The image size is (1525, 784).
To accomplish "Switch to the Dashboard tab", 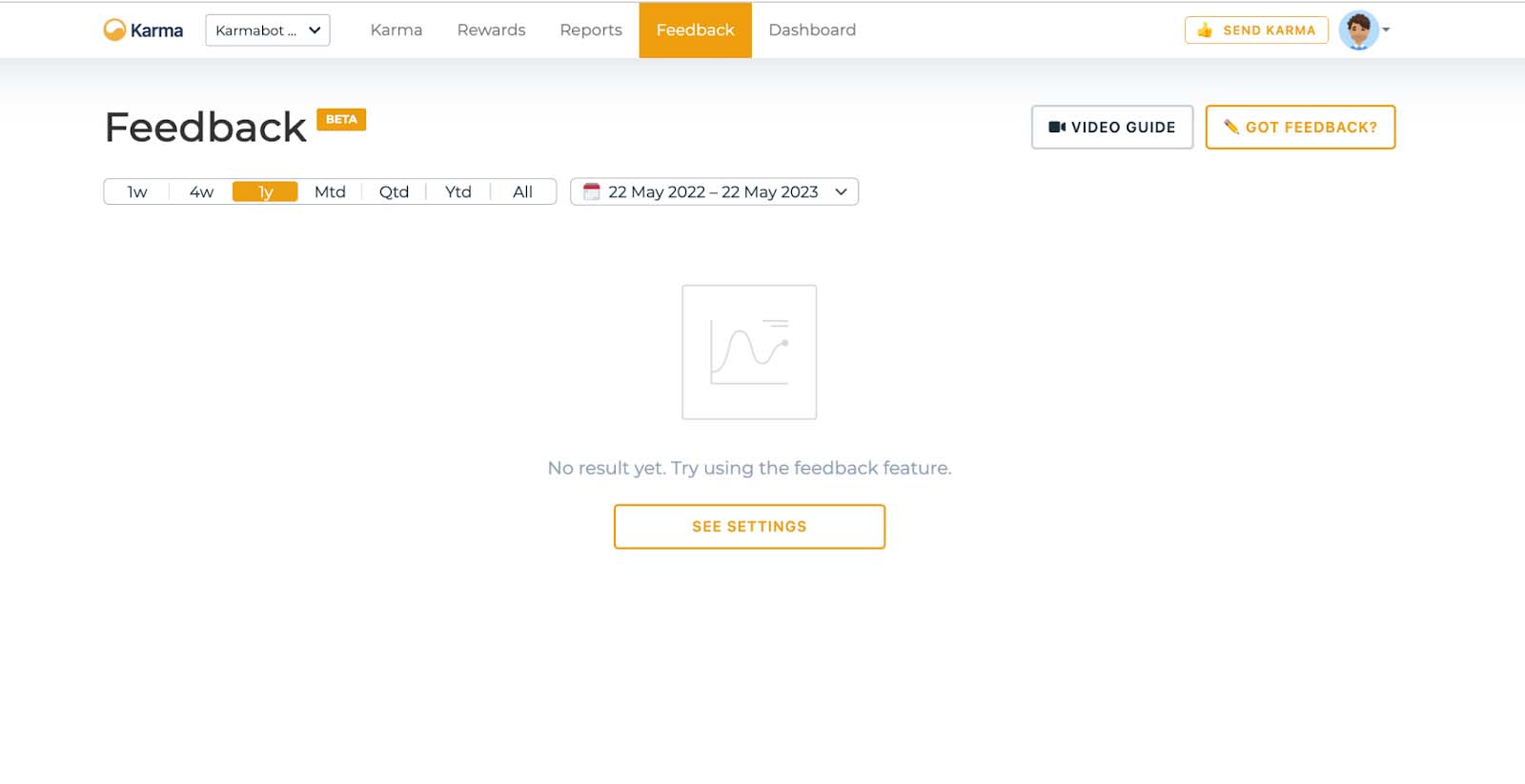I will coord(812,30).
